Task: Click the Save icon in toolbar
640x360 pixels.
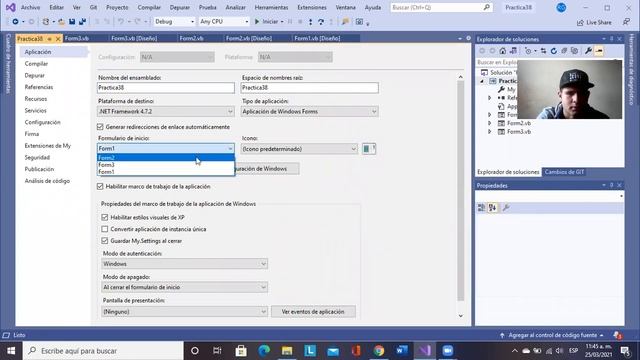Action: (x=72, y=22)
